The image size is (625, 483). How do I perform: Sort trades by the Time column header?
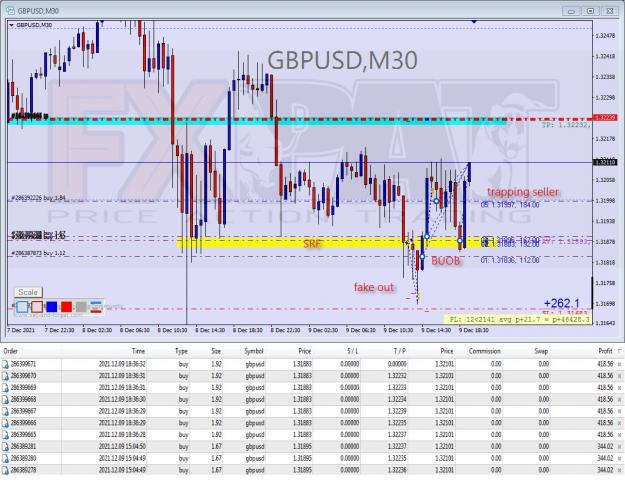pos(138,351)
